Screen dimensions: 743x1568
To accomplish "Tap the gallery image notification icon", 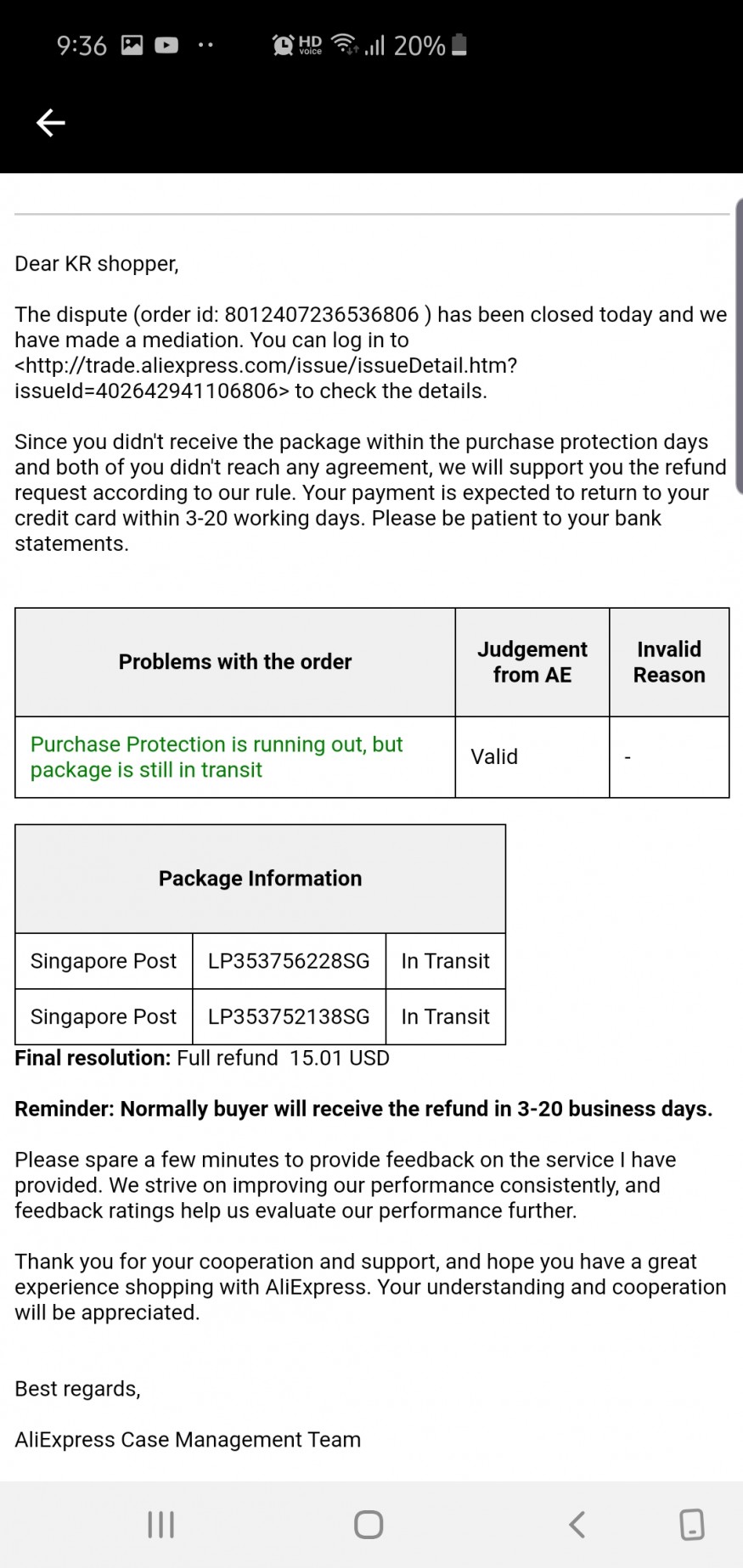I will point(132,45).
